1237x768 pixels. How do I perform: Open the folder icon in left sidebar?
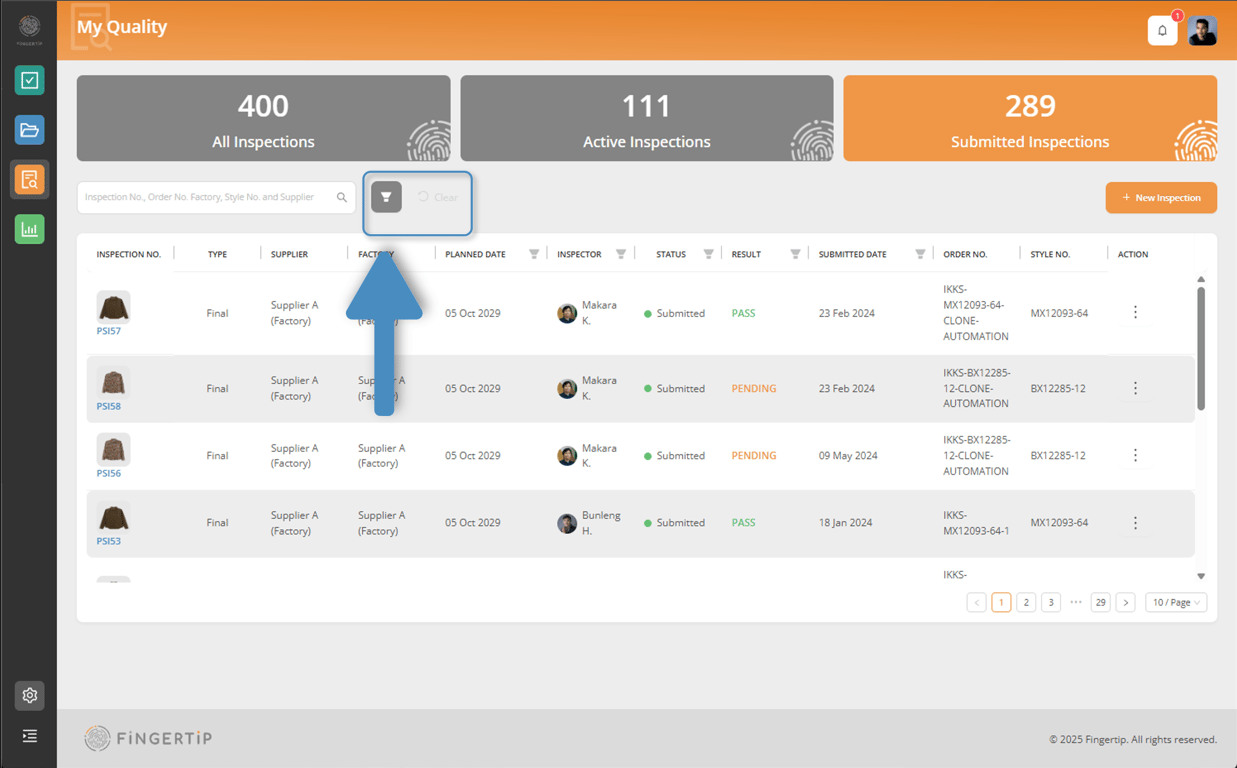(x=30, y=130)
